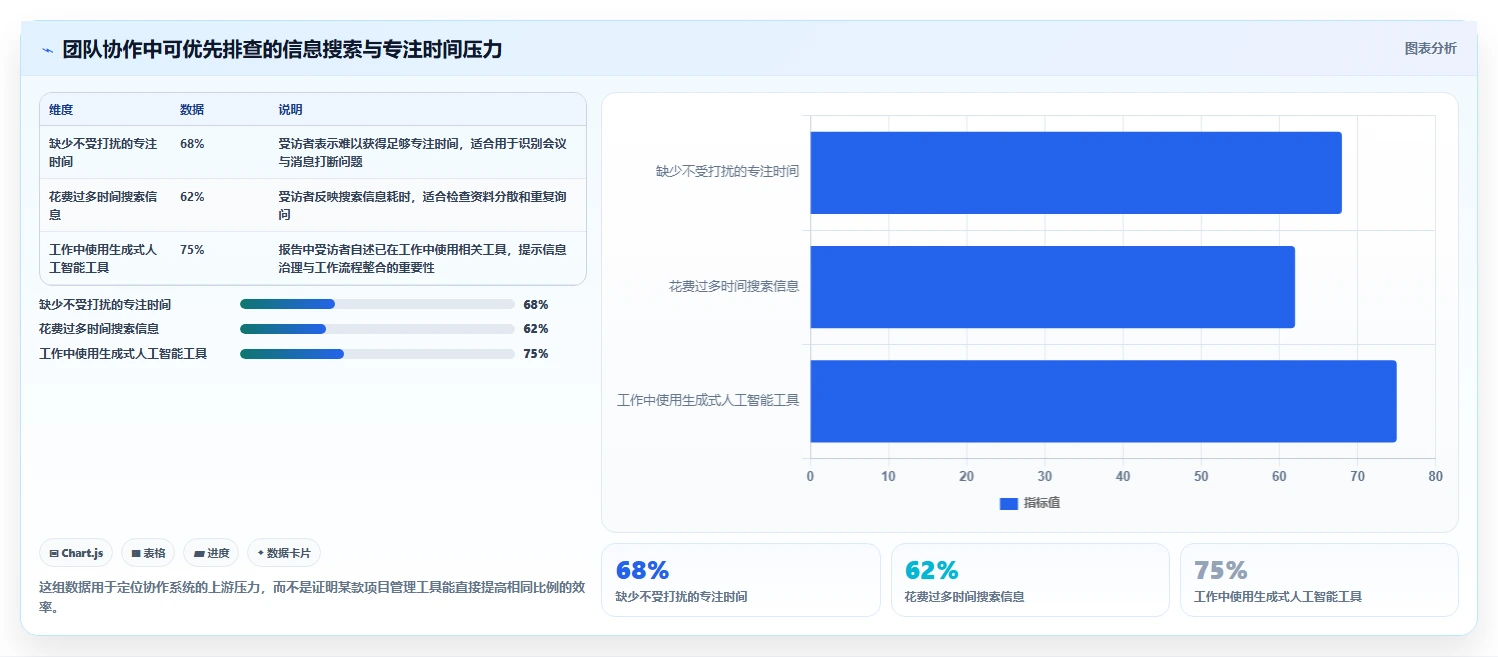This screenshot has width=1498, height=657.
Task: Click 62% beside the second progress bar
Action: pos(536,329)
